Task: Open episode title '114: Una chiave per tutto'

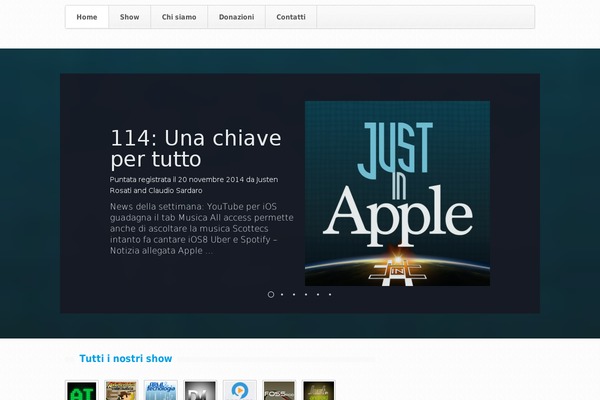Action: tap(196, 149)
